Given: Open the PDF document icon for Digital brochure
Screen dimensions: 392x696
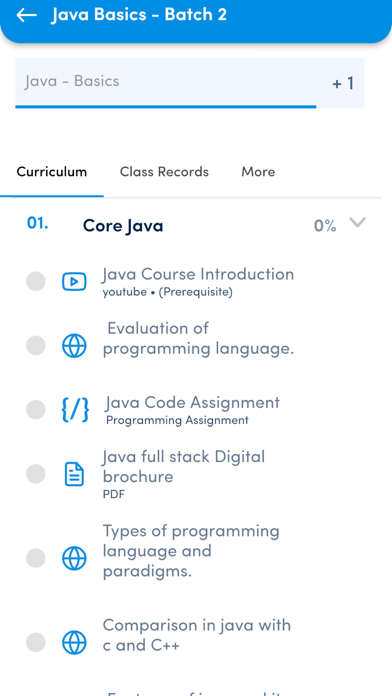Looking at the screenshot, I should [x=74, y=474].
